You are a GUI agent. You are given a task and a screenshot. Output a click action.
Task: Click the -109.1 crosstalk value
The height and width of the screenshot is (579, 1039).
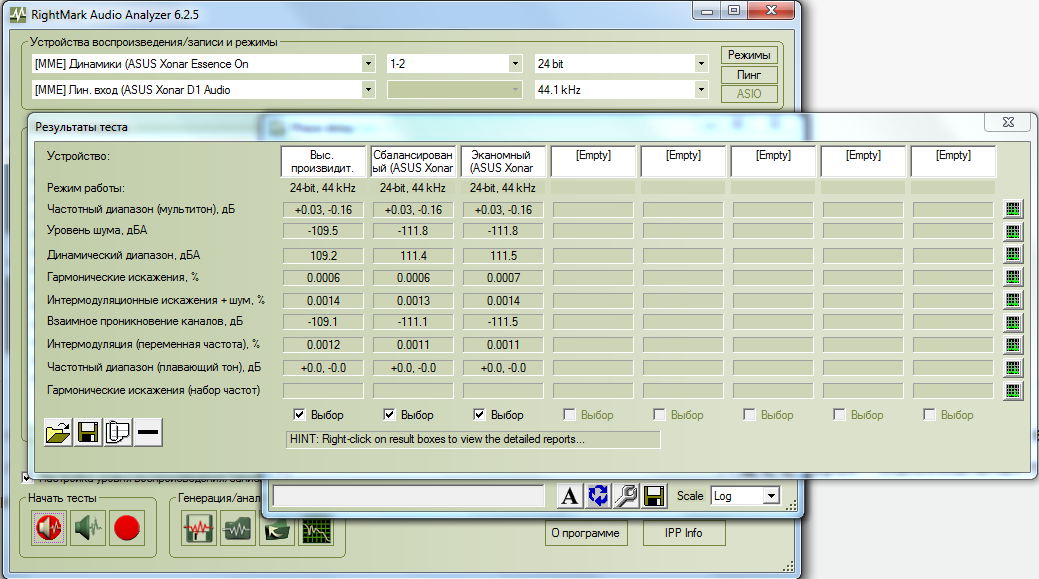[x=323, y=322]
